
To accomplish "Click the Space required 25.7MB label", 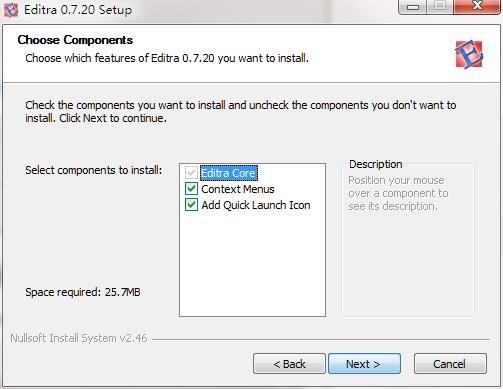I will coord(83,292).
